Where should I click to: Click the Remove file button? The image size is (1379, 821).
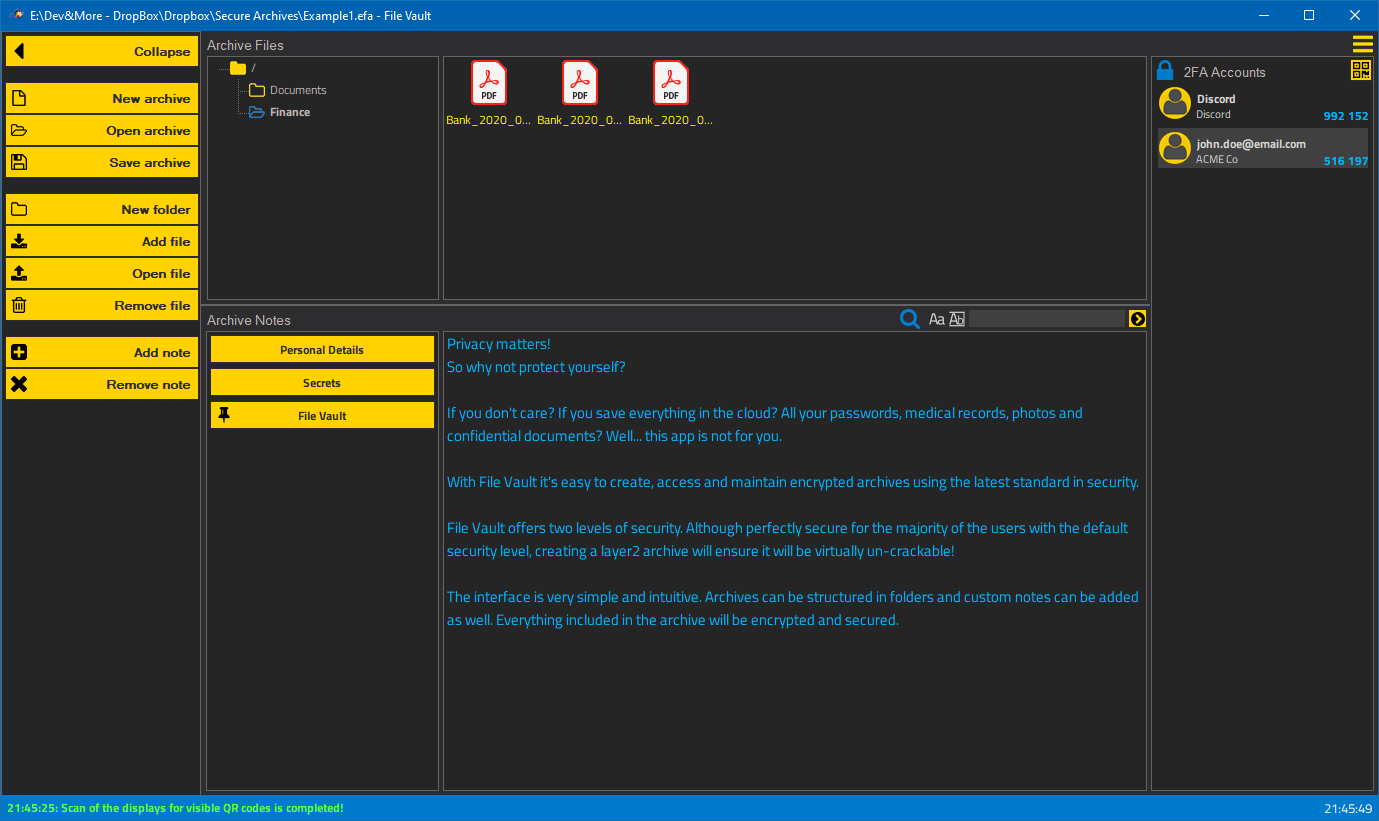tap(102, 305)
